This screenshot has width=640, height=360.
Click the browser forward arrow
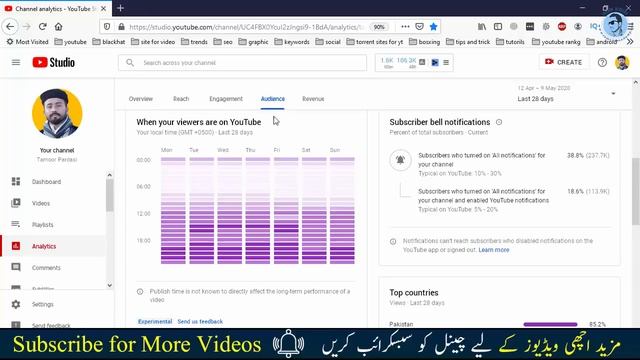pos(27,27)
